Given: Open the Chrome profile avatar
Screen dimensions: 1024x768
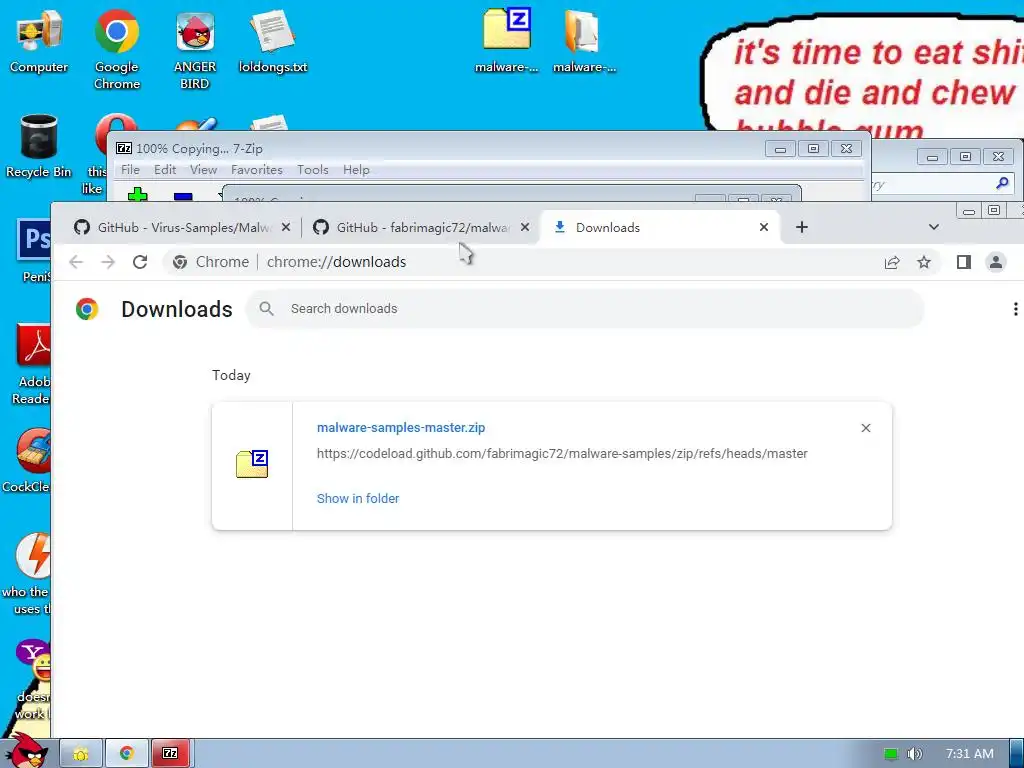Looking at the screenshot, I should [996, 262].
